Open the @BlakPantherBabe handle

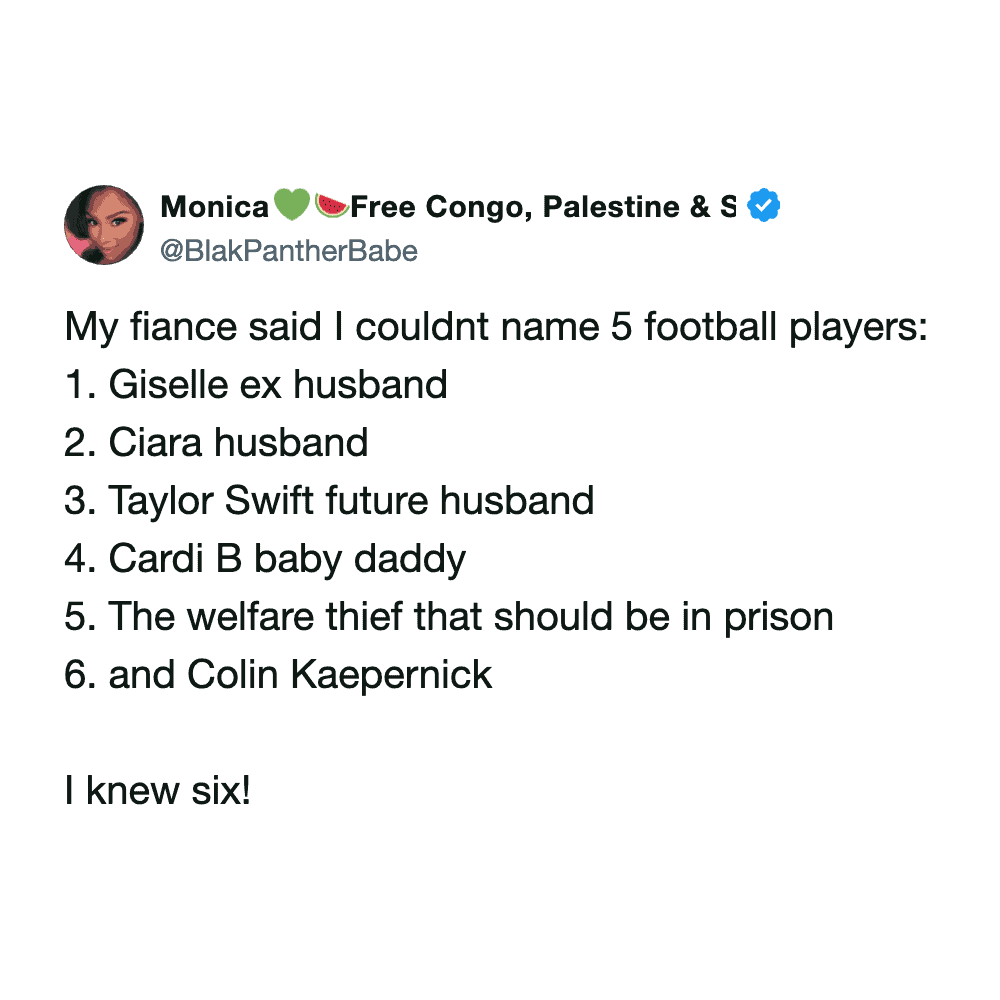point(289,250)
